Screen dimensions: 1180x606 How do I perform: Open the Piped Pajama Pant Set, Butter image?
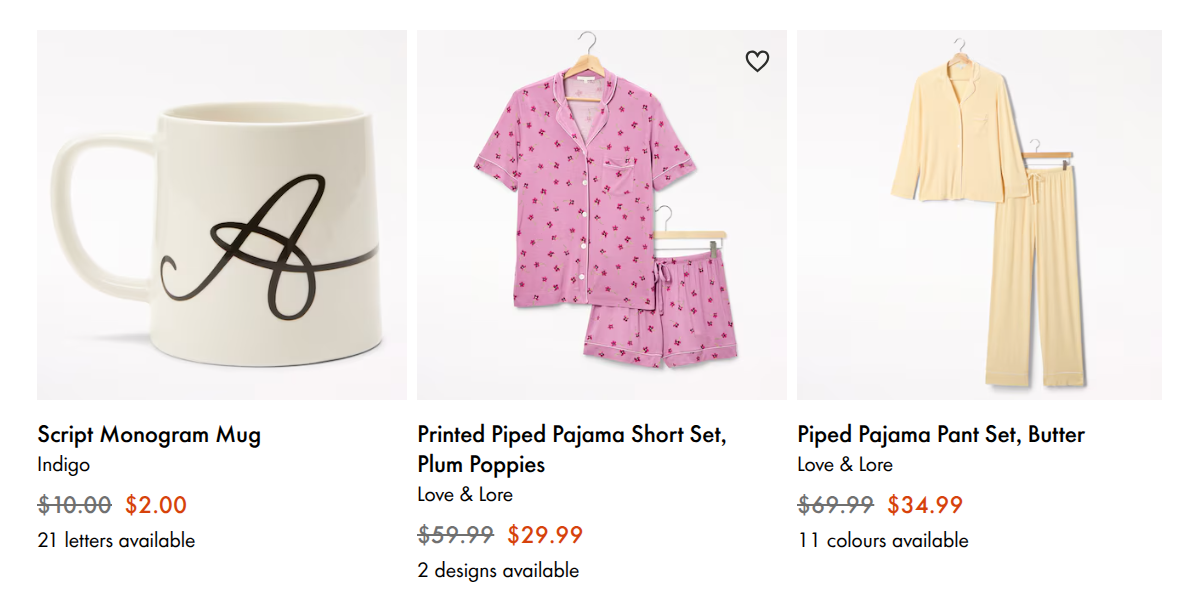coord(979,210)
